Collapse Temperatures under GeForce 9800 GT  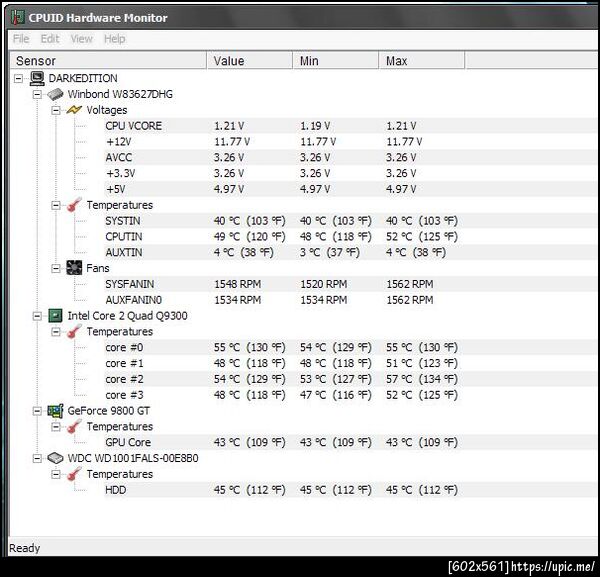coord(56,427)
